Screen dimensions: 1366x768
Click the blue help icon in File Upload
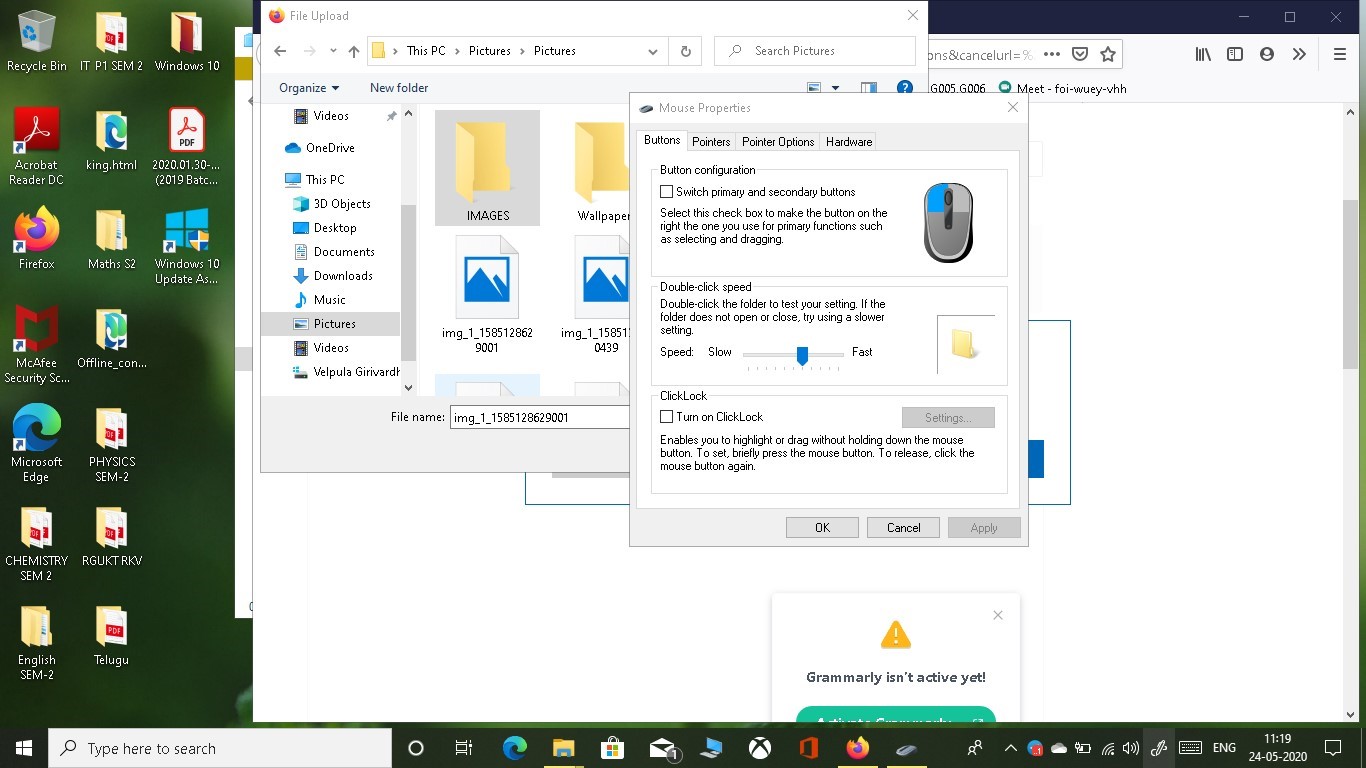click(905, 88)
